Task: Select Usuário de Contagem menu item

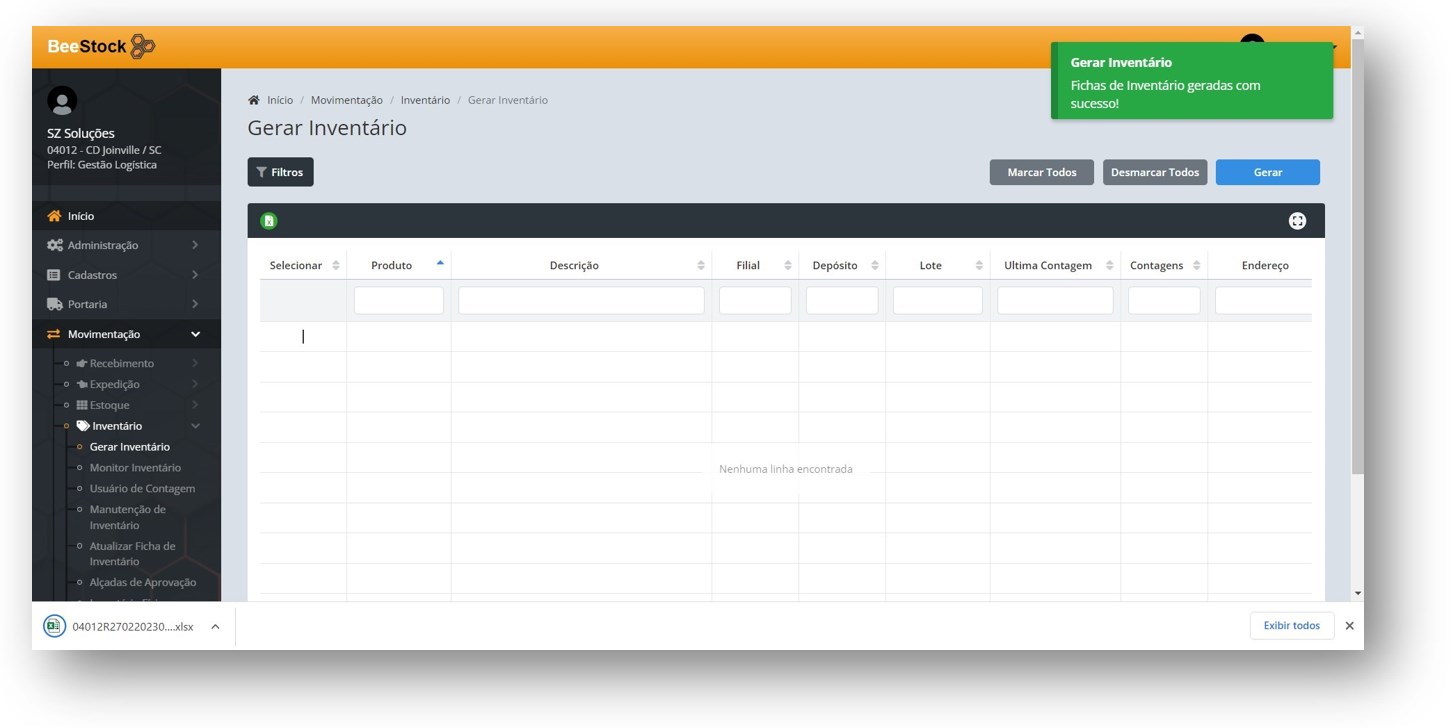Action: 142,489
